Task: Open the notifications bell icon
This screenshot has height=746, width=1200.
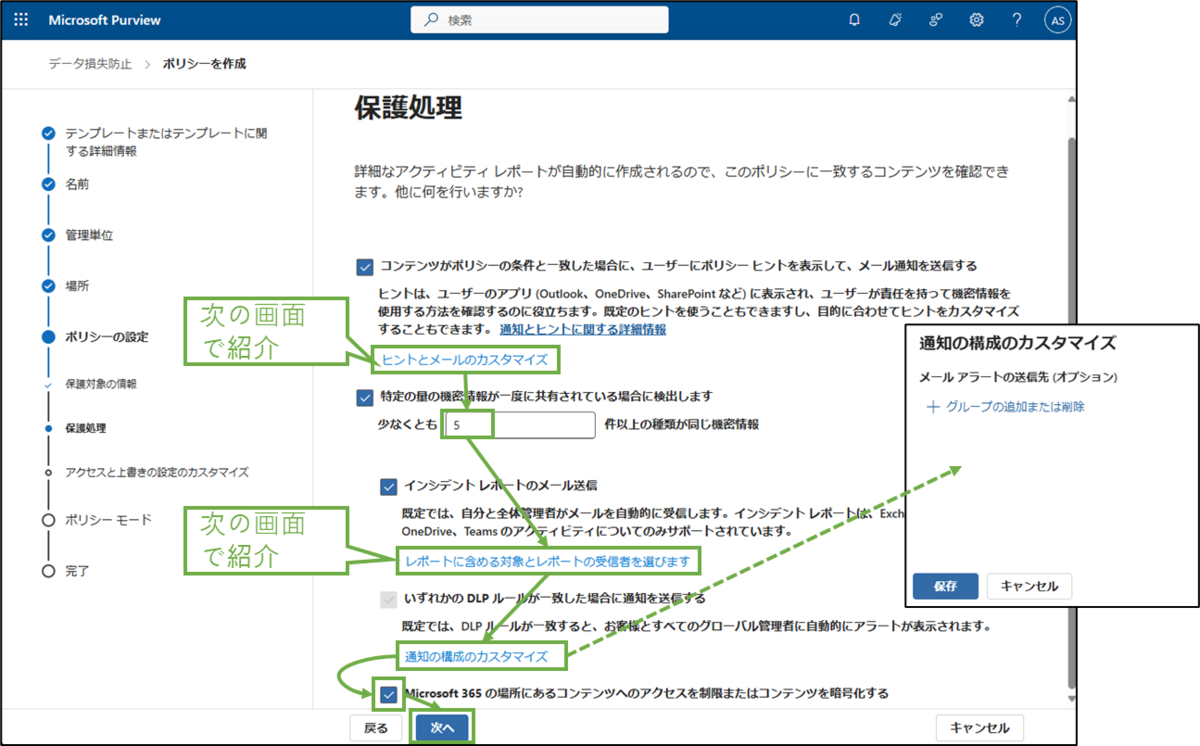Action: 854,20
